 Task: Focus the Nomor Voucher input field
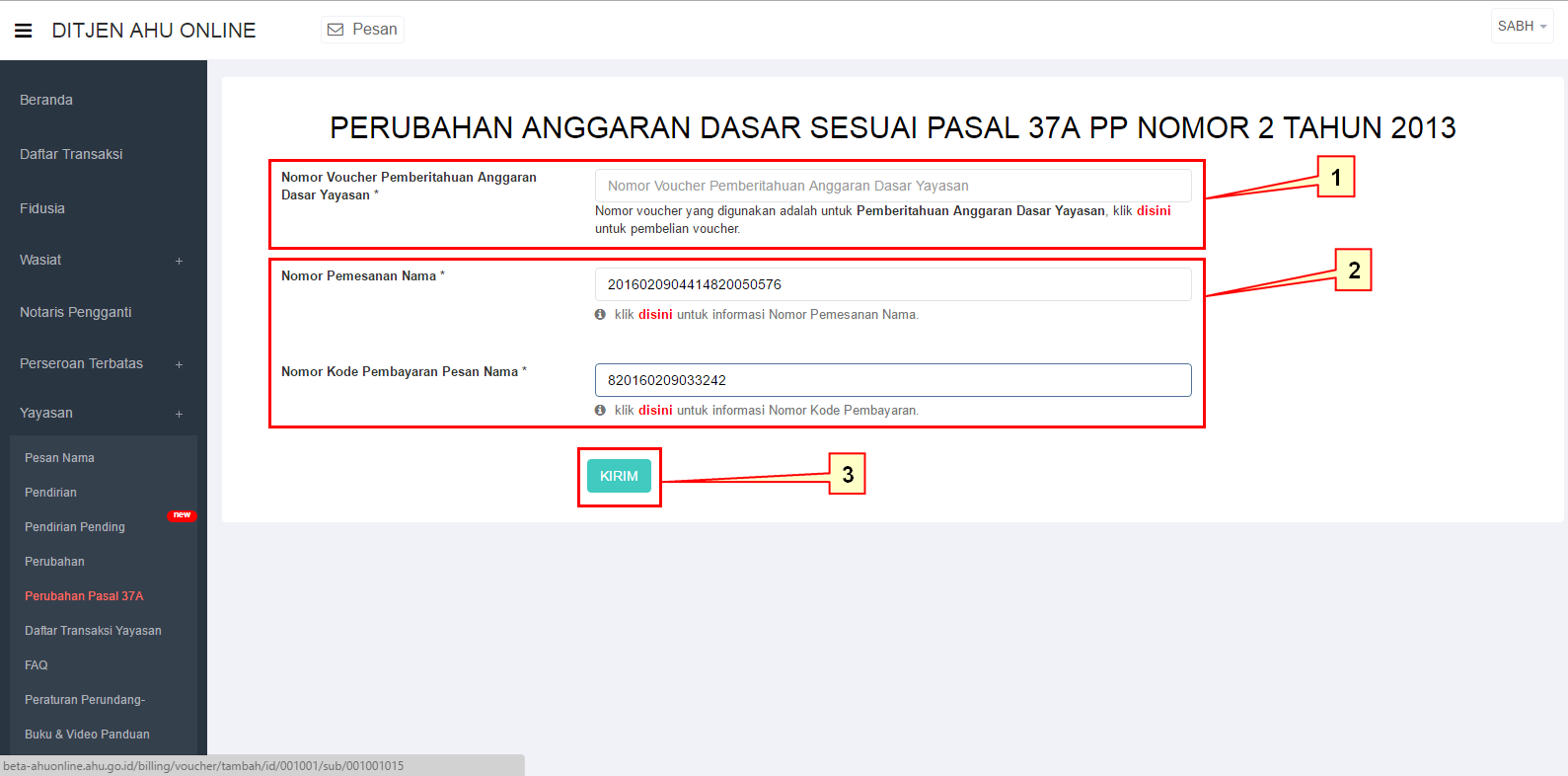click(x=892, y=186)
